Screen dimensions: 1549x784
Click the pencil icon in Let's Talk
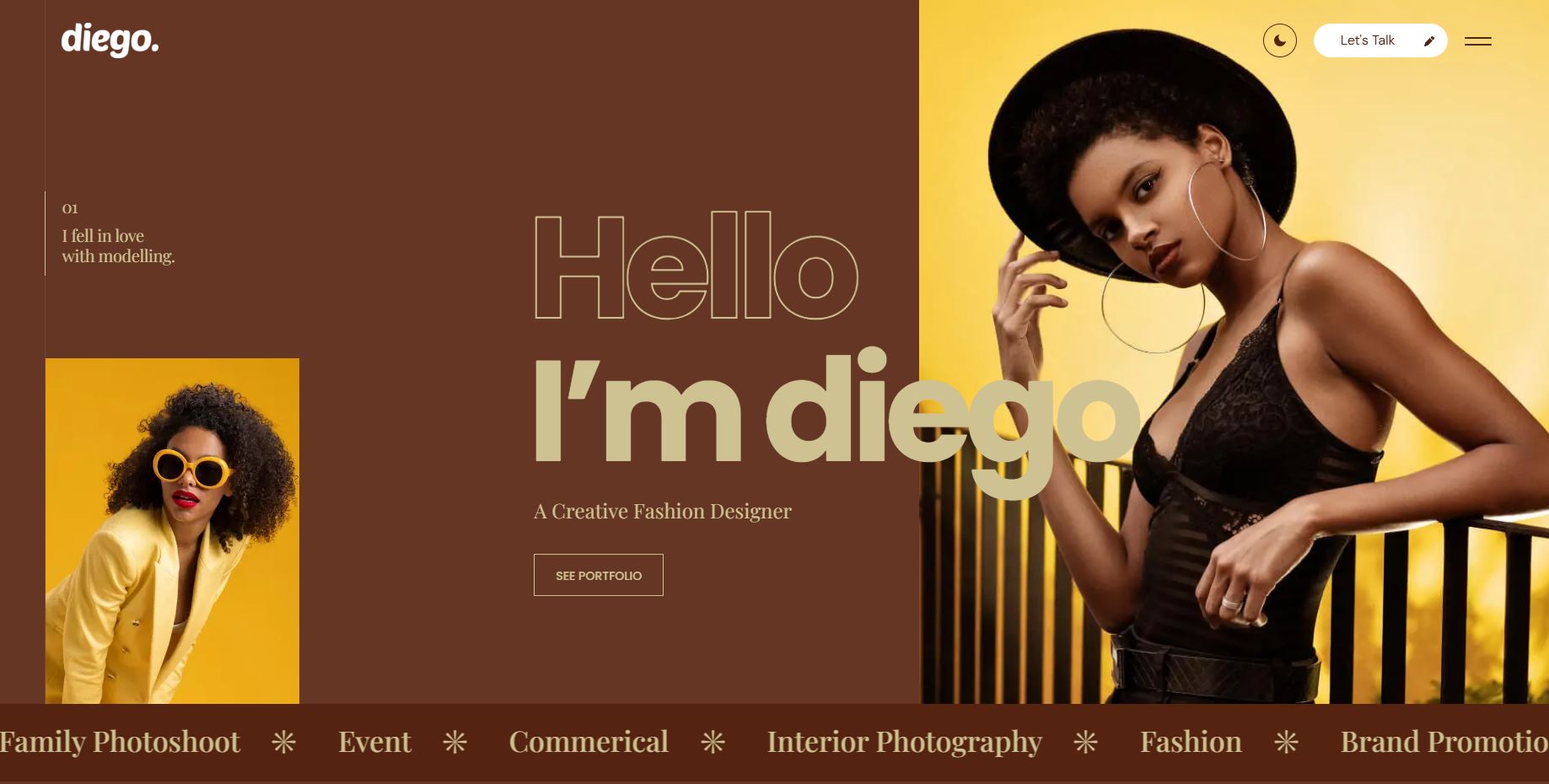1429,40
